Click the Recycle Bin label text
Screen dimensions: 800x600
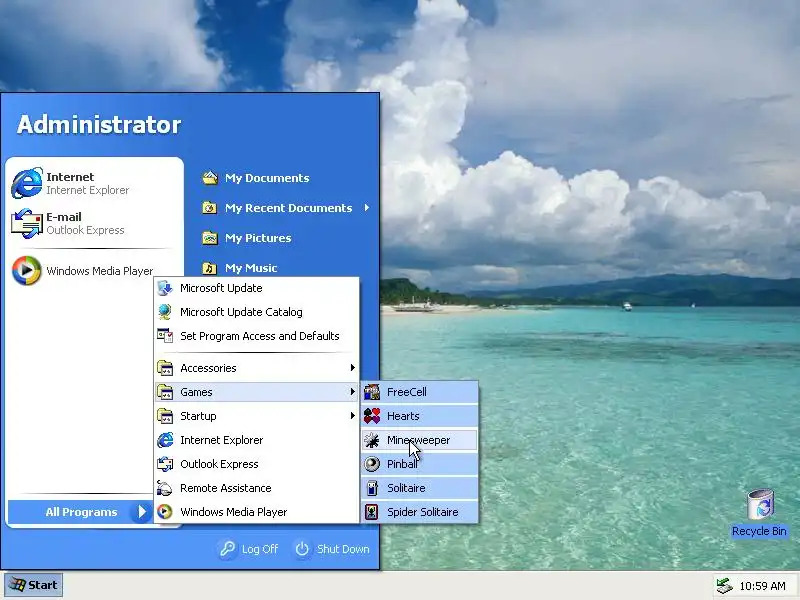(x=759, y=531)
